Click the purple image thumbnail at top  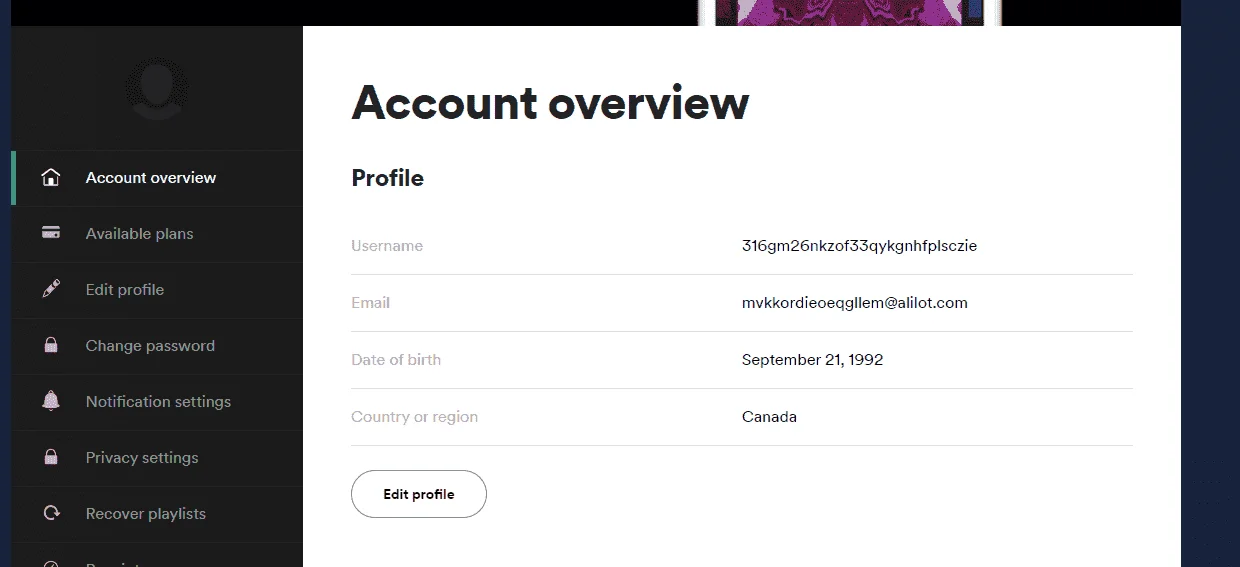[x=850, y=12]
